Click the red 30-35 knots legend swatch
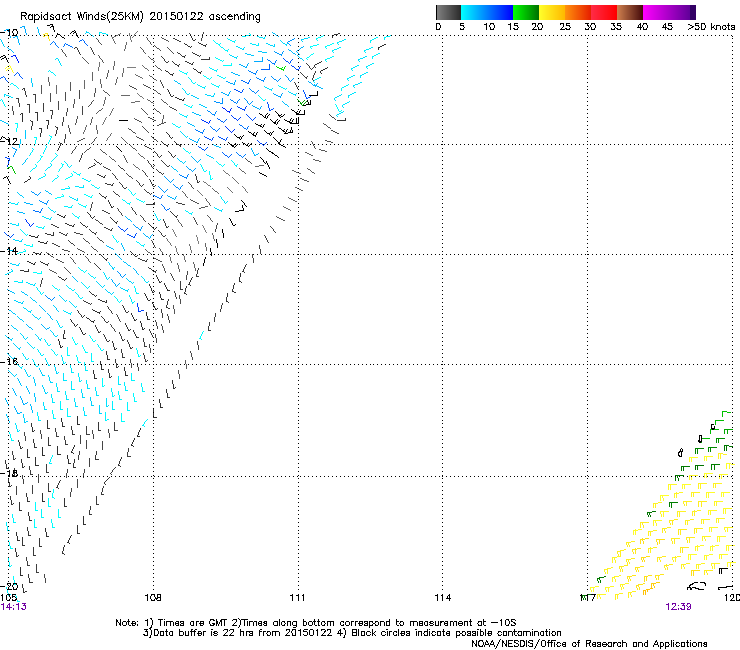The height and width of the screenshot is (650, 740). point(604,12)
